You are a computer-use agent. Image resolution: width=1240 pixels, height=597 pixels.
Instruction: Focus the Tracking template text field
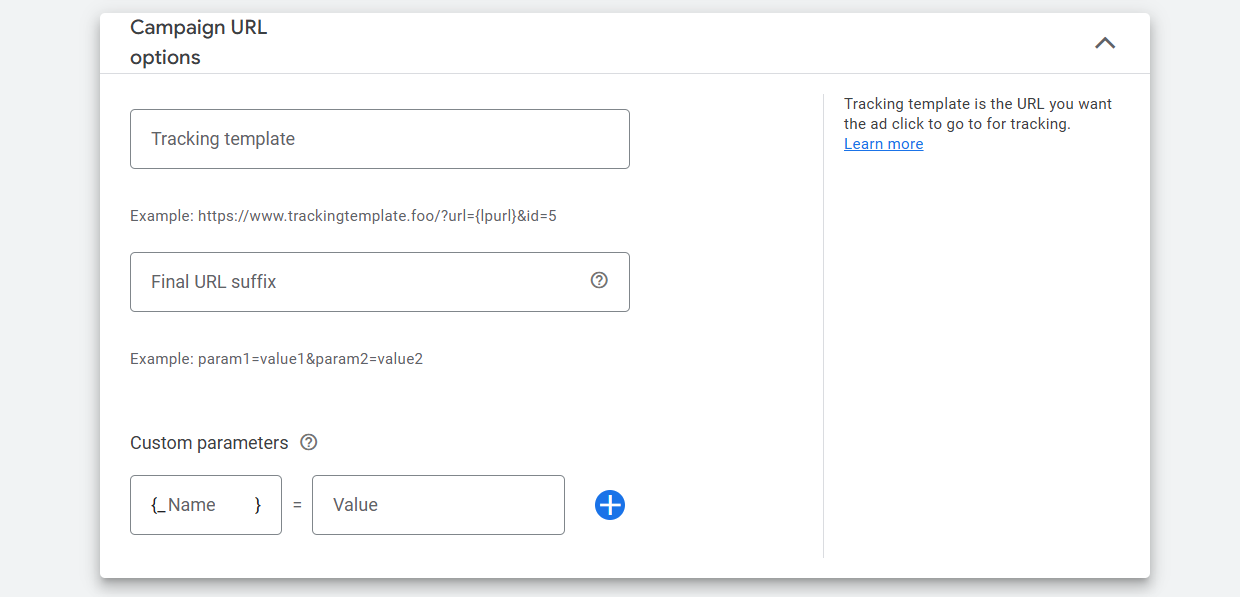pos(380,139)
